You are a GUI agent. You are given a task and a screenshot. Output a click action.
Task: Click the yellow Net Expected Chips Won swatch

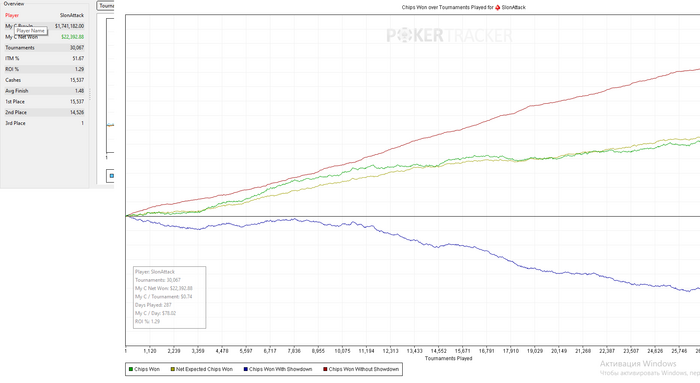[173, 369]
